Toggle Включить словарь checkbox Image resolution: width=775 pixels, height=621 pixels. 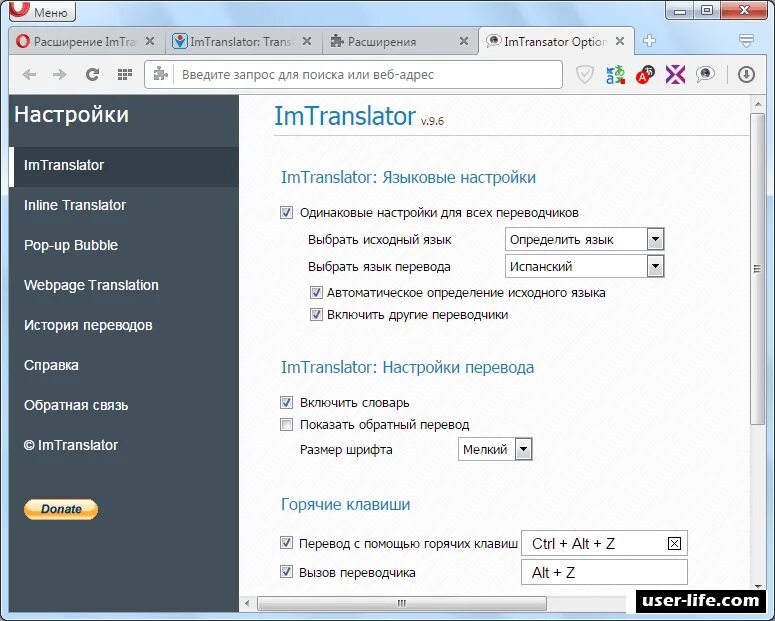286,402
